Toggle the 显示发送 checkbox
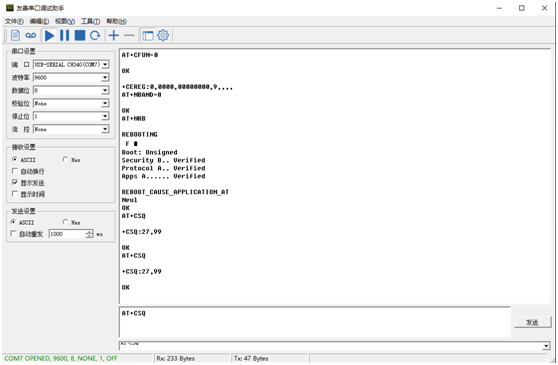Screen dimensions: 558x365 [28, 183]
